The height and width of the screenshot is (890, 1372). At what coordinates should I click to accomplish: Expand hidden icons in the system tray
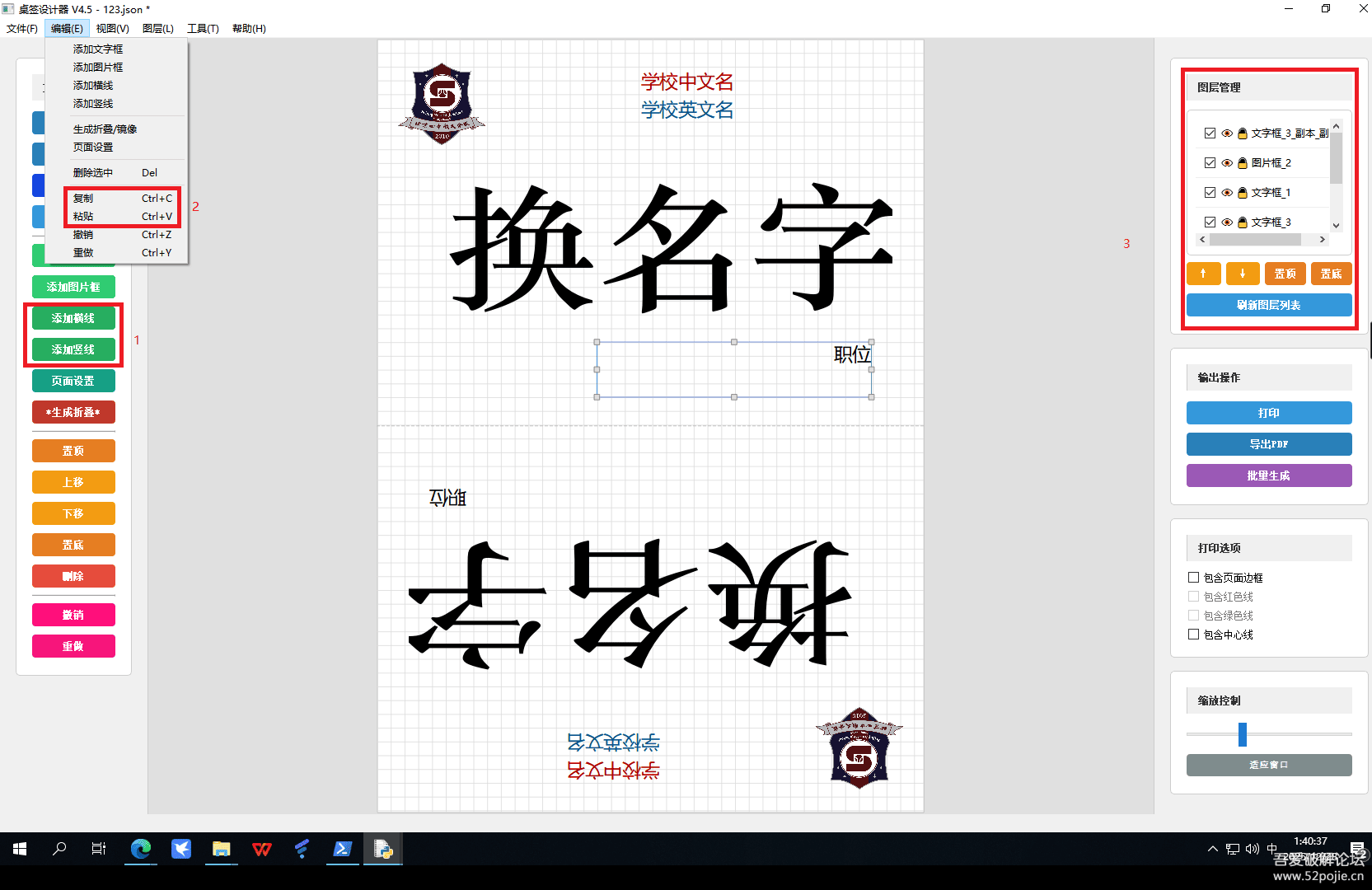[x=1212, y=849]
